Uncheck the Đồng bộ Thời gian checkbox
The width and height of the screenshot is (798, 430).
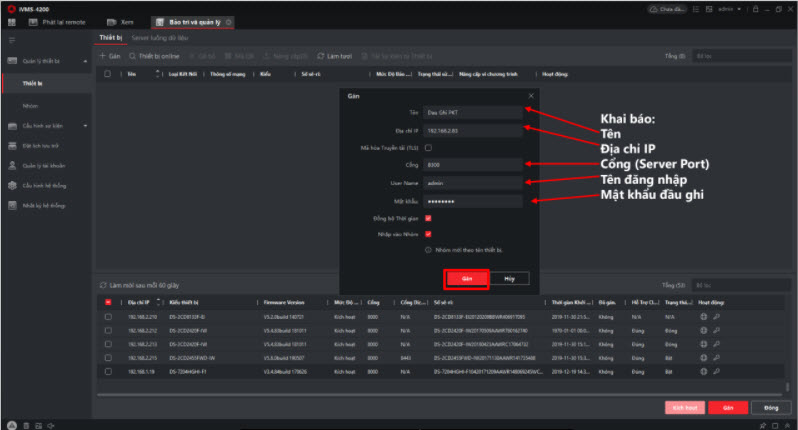(428, 217)
